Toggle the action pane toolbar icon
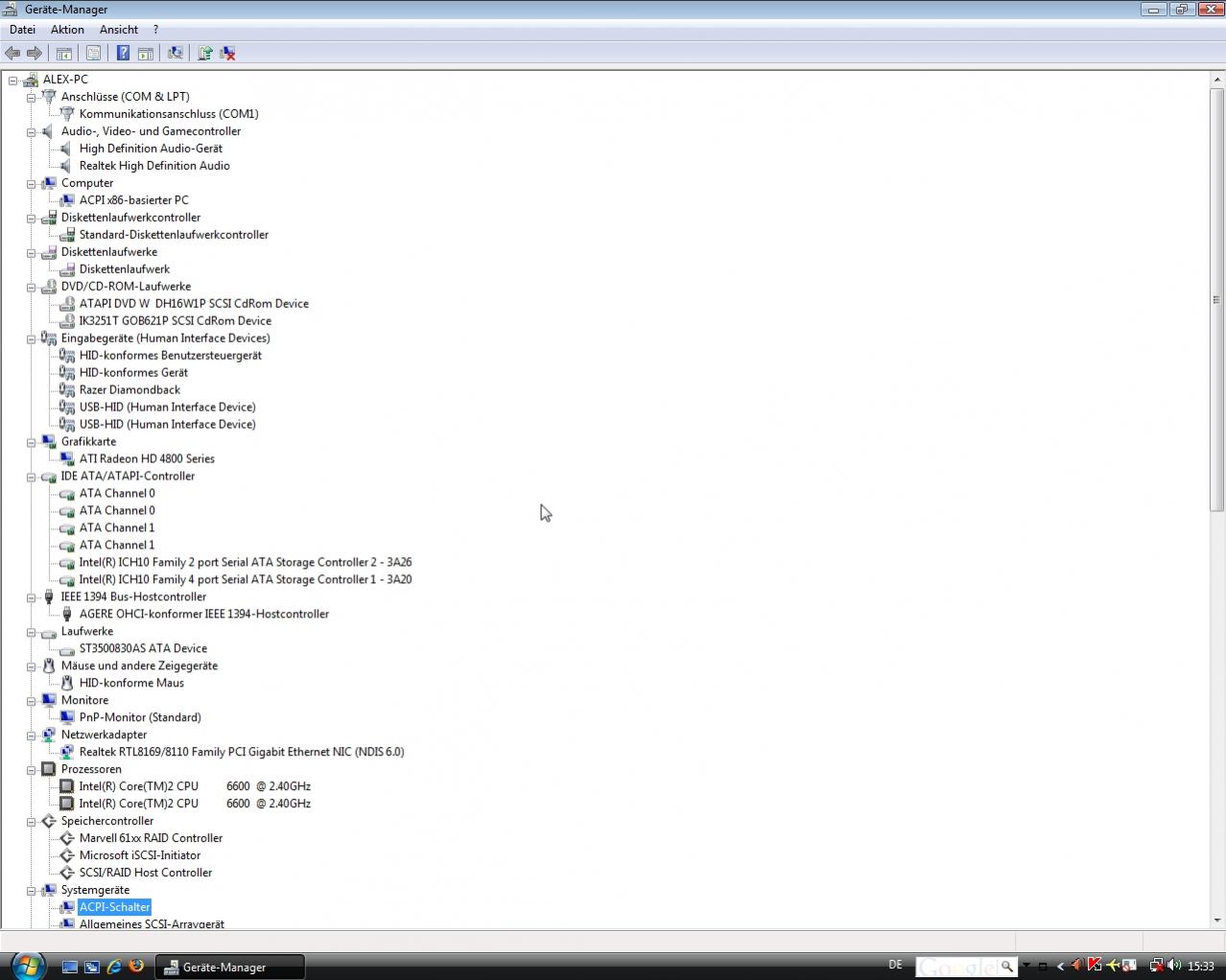Viewport: 1226px width, 980px height. tap(146, 53)
